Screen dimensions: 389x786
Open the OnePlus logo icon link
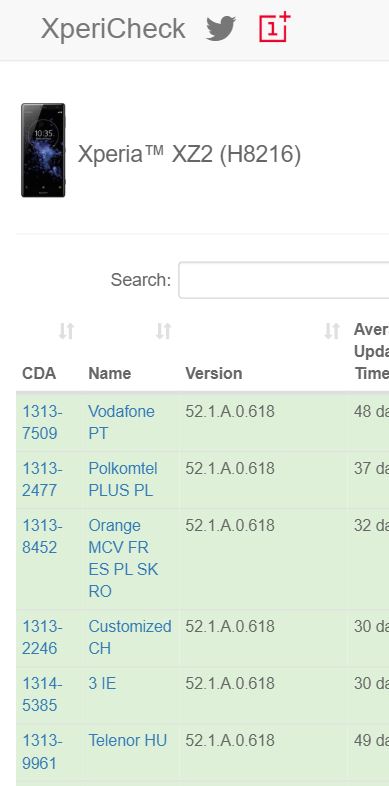[275, 27]
